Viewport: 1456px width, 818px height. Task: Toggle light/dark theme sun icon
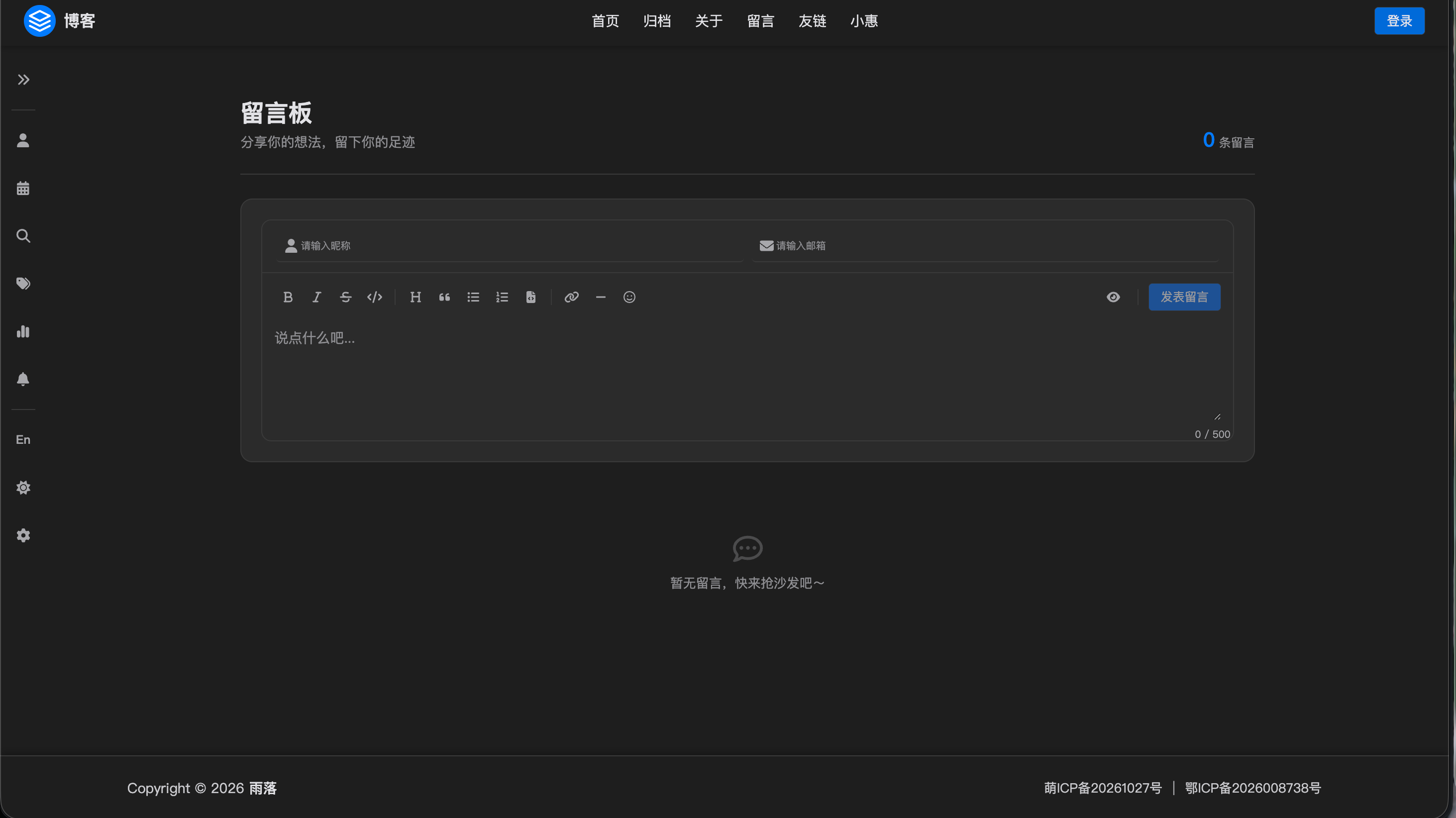pos(23,487)
